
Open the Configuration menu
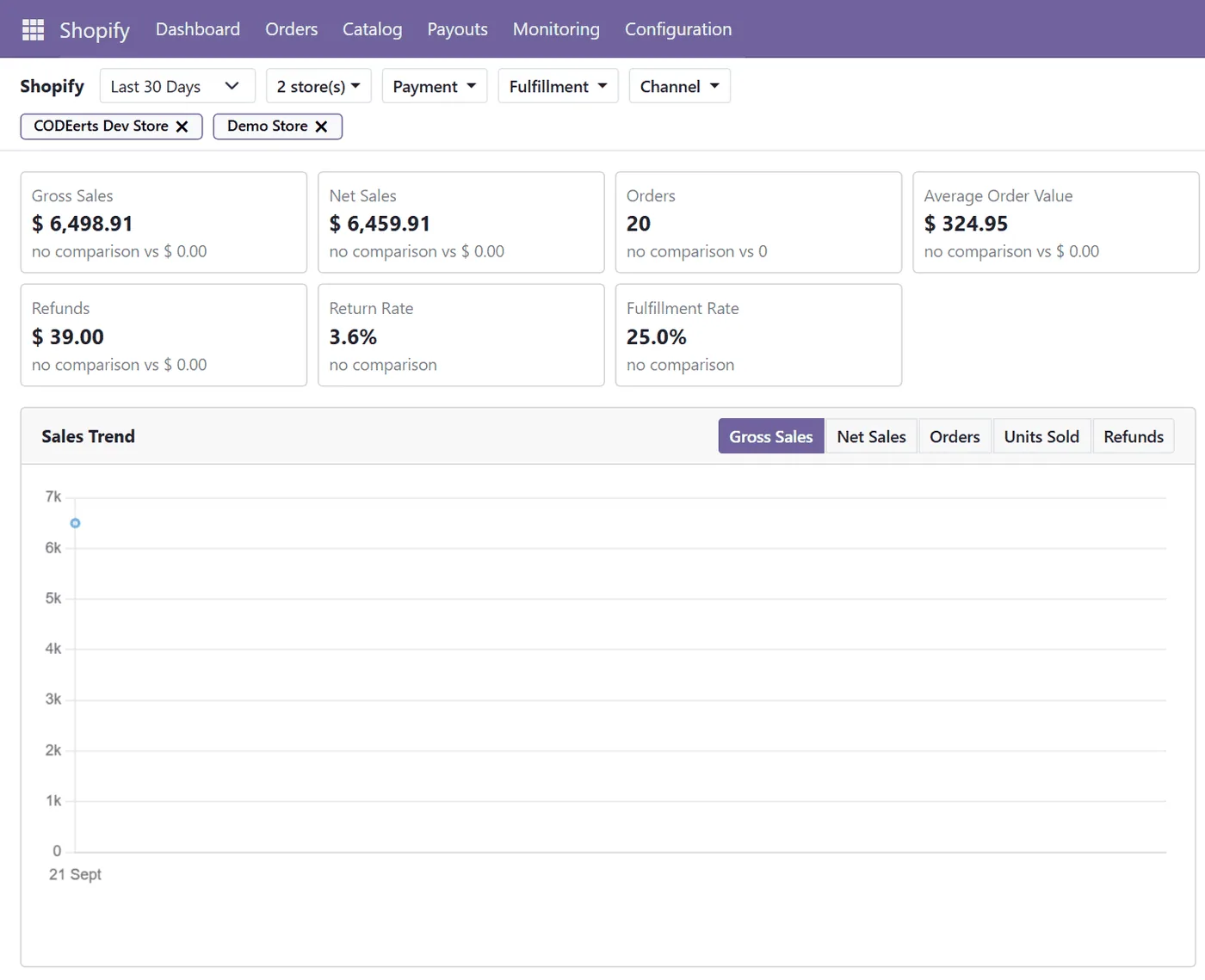pyautogui.click(x=678, y=29)
